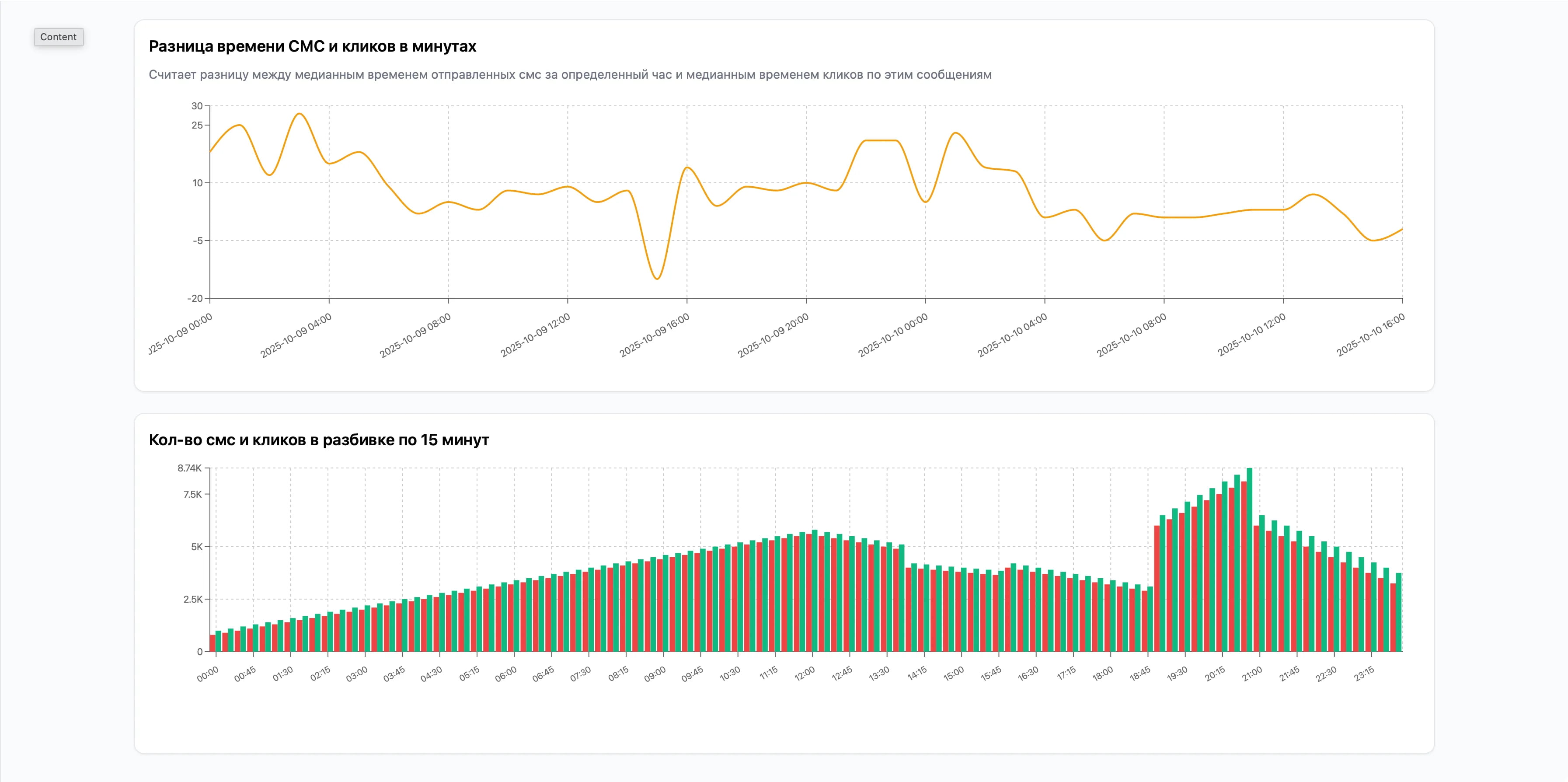The height and width of the screenshot is (782, 1568).
Task: Click the y-axis value 30 on the line chart
Action: point(197,106)
